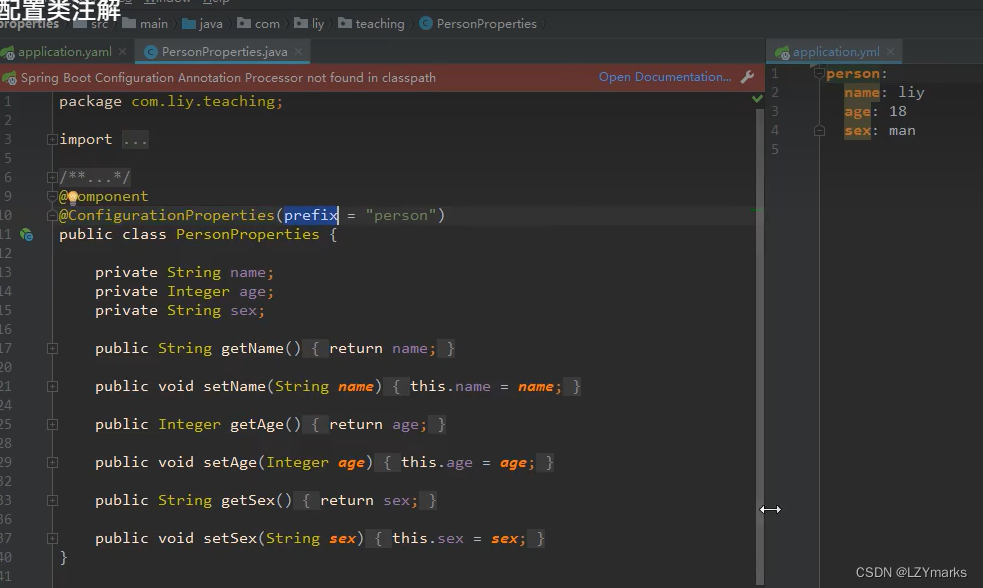Click the person key in application.yml
The width and height of the screenshot is (983, 588).
[853, 74]
